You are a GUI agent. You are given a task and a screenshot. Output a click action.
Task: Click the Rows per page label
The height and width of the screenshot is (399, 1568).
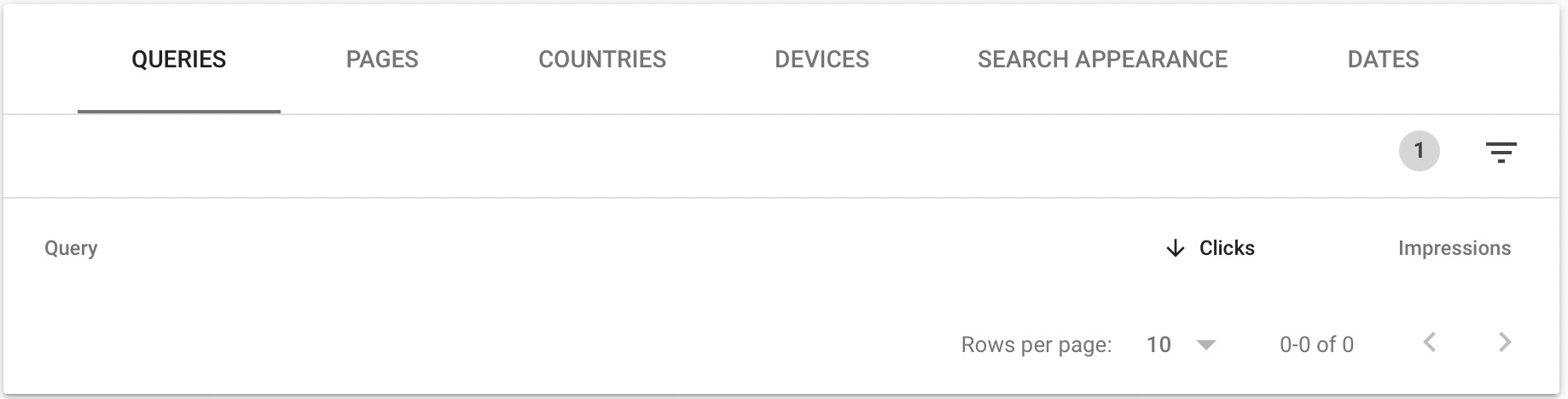click(x=1037, y=344)
